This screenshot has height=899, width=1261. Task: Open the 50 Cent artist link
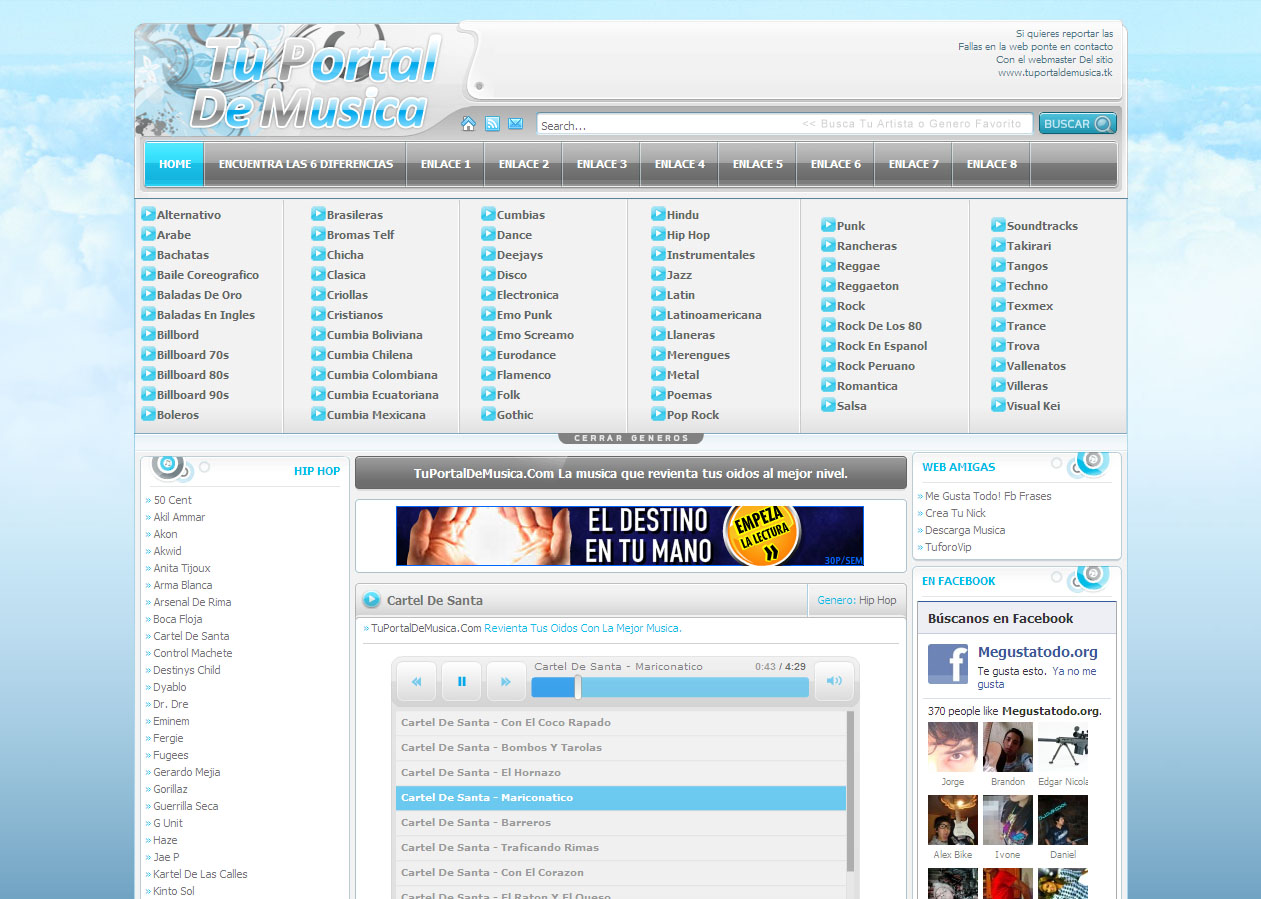pyautogui.click(x=172, y=500)
